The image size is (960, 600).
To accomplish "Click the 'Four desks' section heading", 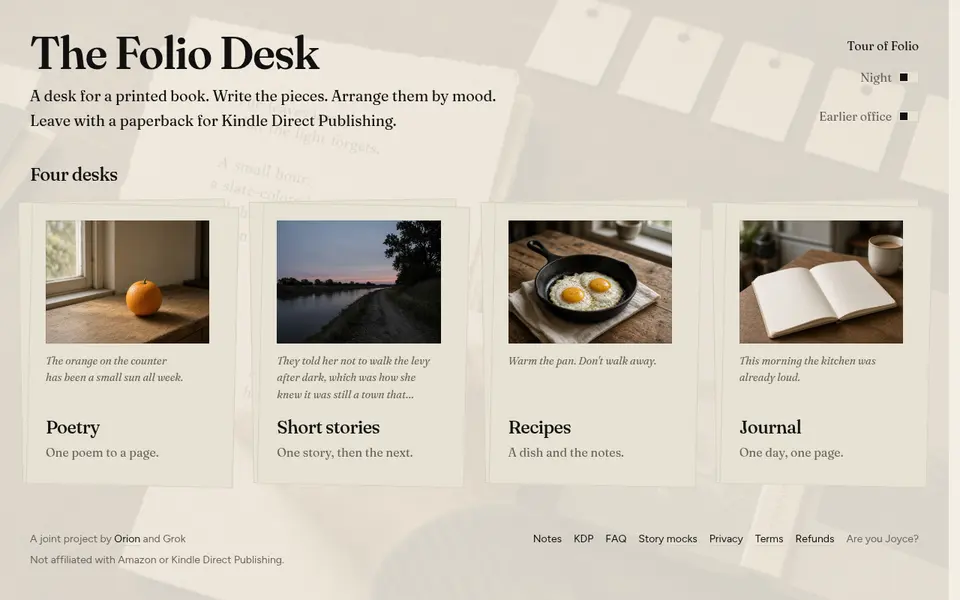I will coord(74,174).
